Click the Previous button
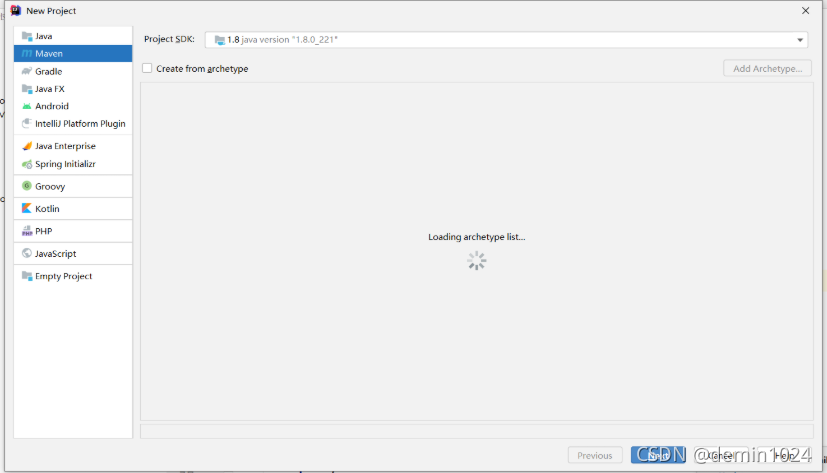Image resolution: width=827 pixels, height=473 pixels. tap(594, 455)
